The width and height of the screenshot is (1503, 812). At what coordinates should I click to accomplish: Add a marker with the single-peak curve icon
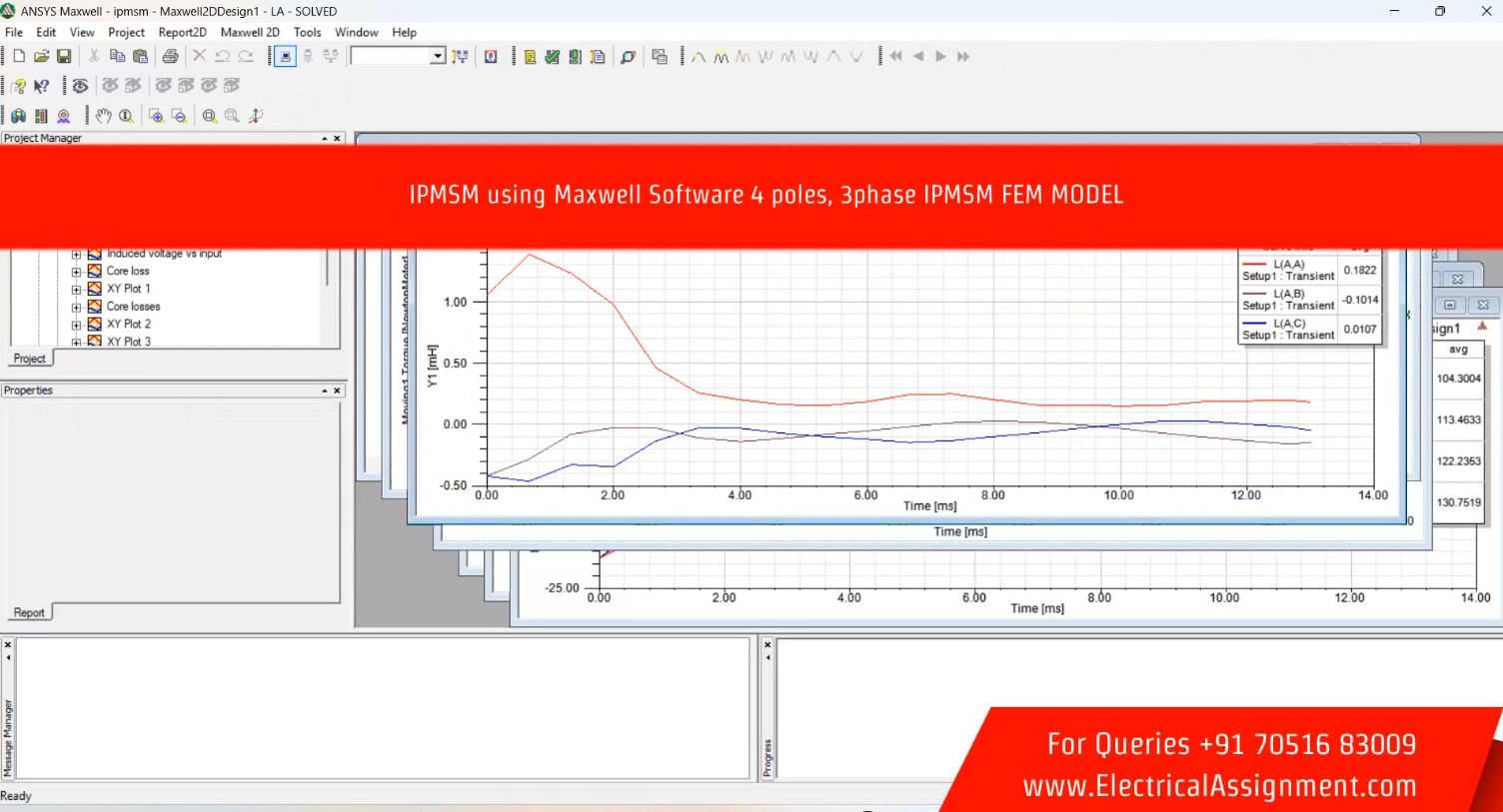coord(699,57)
